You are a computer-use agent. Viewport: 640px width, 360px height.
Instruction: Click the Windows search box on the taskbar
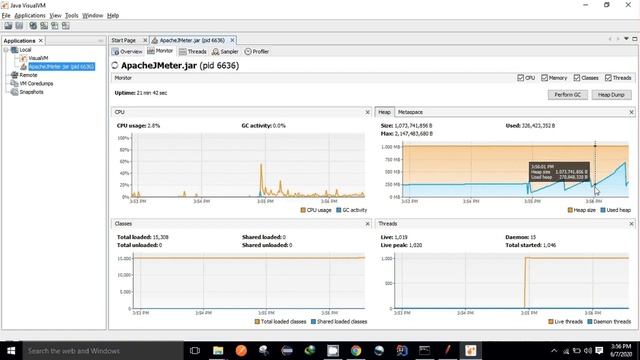[103, 351]
